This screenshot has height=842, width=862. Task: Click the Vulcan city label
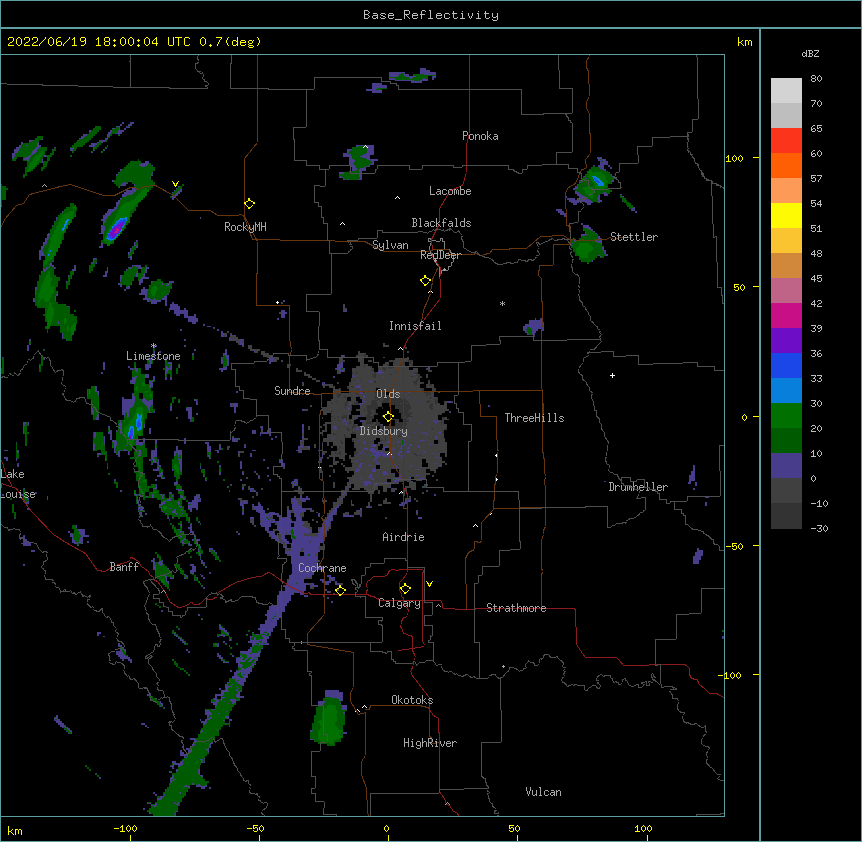[x=543, y=792]
